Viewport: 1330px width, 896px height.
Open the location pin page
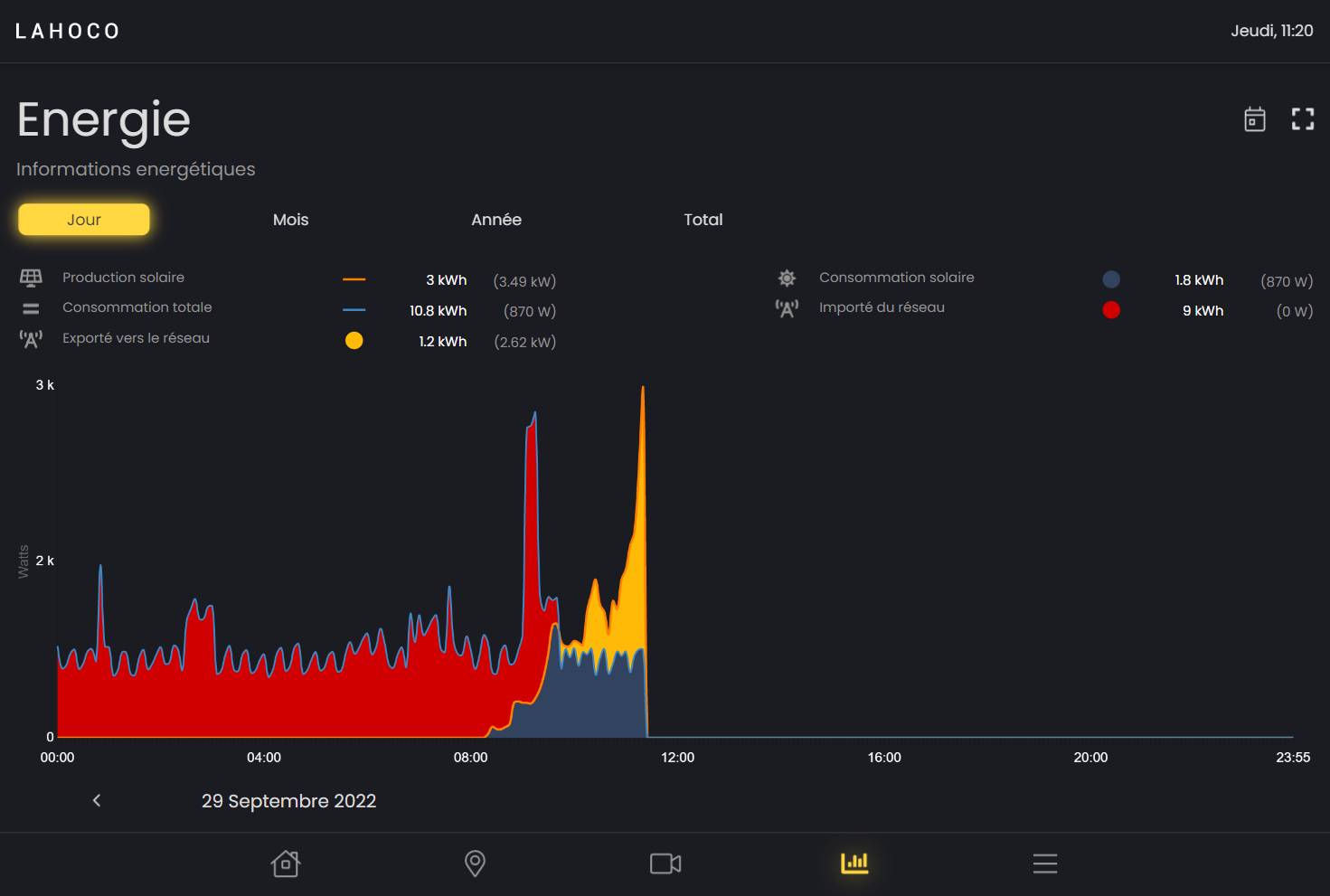475,863
